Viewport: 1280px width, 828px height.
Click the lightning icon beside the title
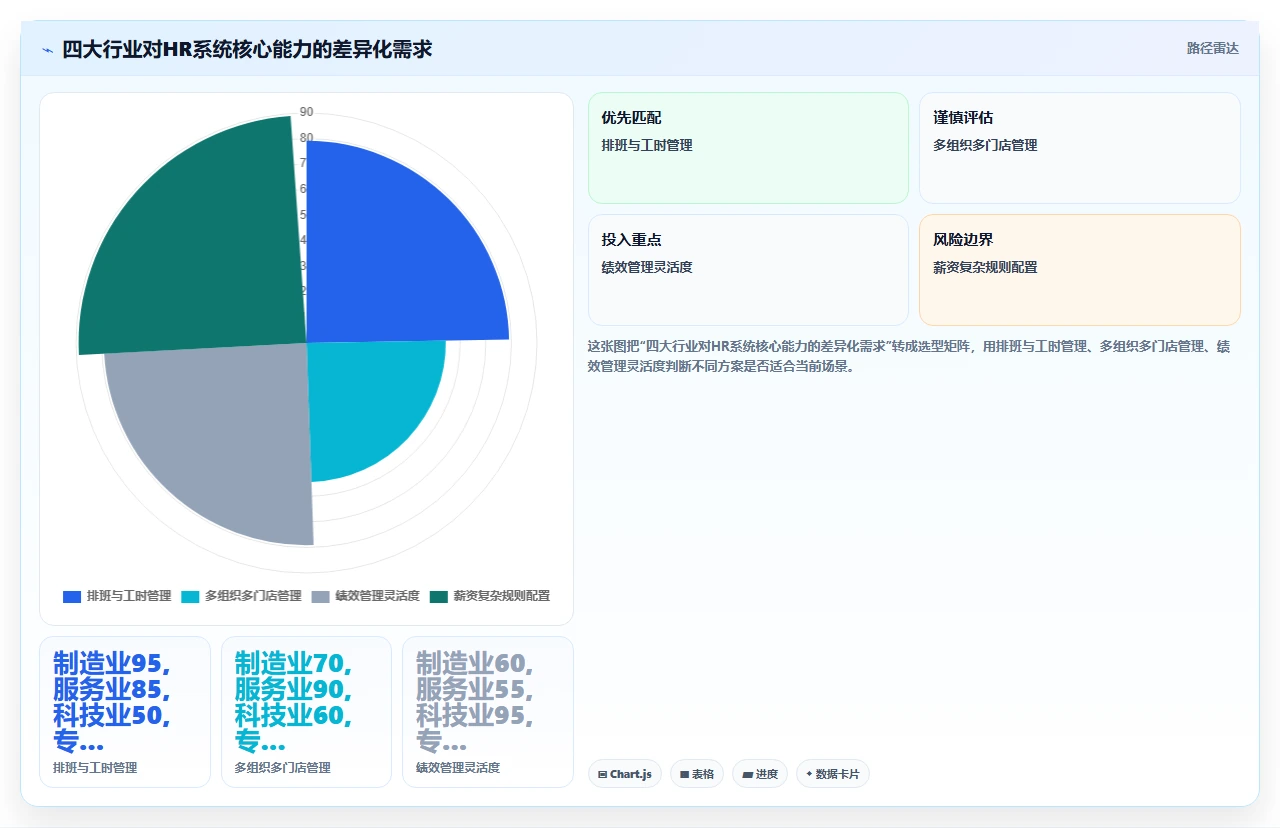(x=47, y=49)
